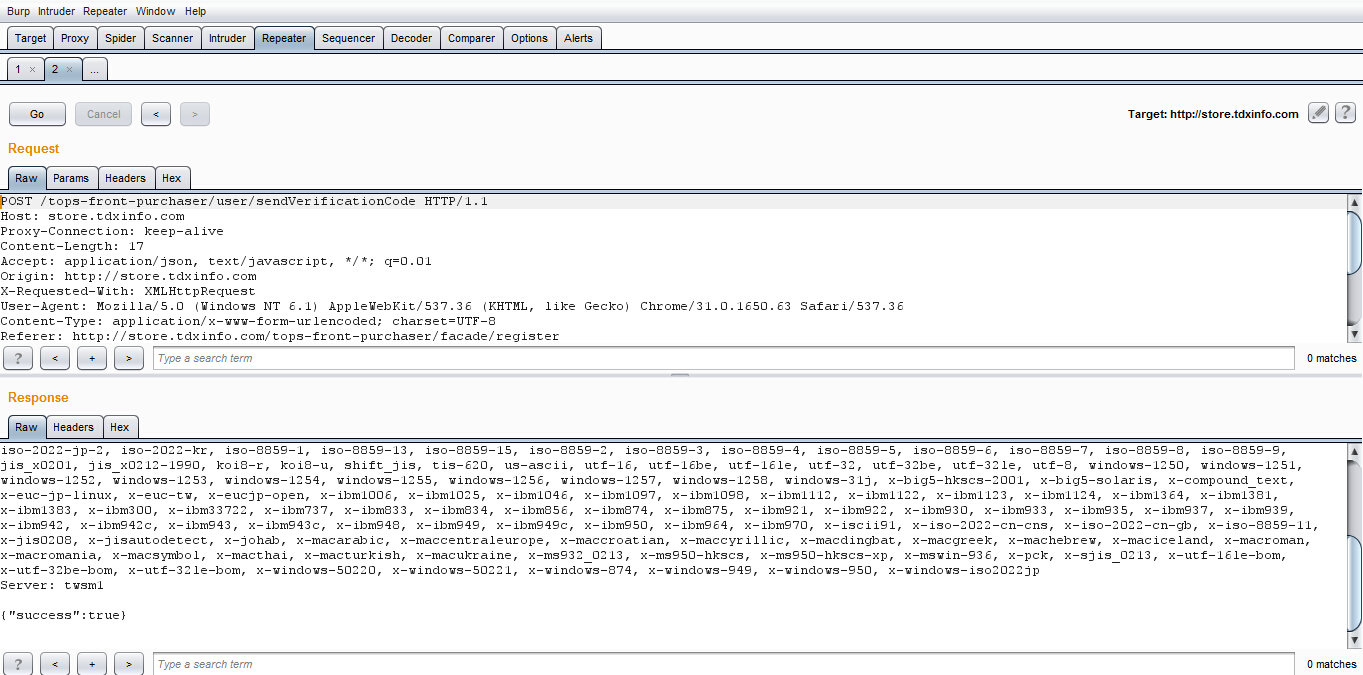The width and height of the screenshot is (1363, 675).
Task: Click the Target: http://store.tdxinfo.com label
Action: pos(1213,114)
